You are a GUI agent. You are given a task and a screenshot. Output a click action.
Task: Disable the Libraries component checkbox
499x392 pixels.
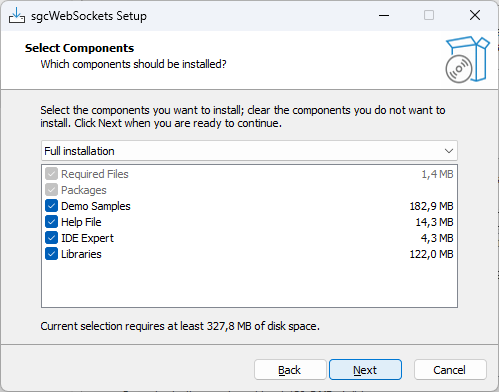tap(51, 254)
